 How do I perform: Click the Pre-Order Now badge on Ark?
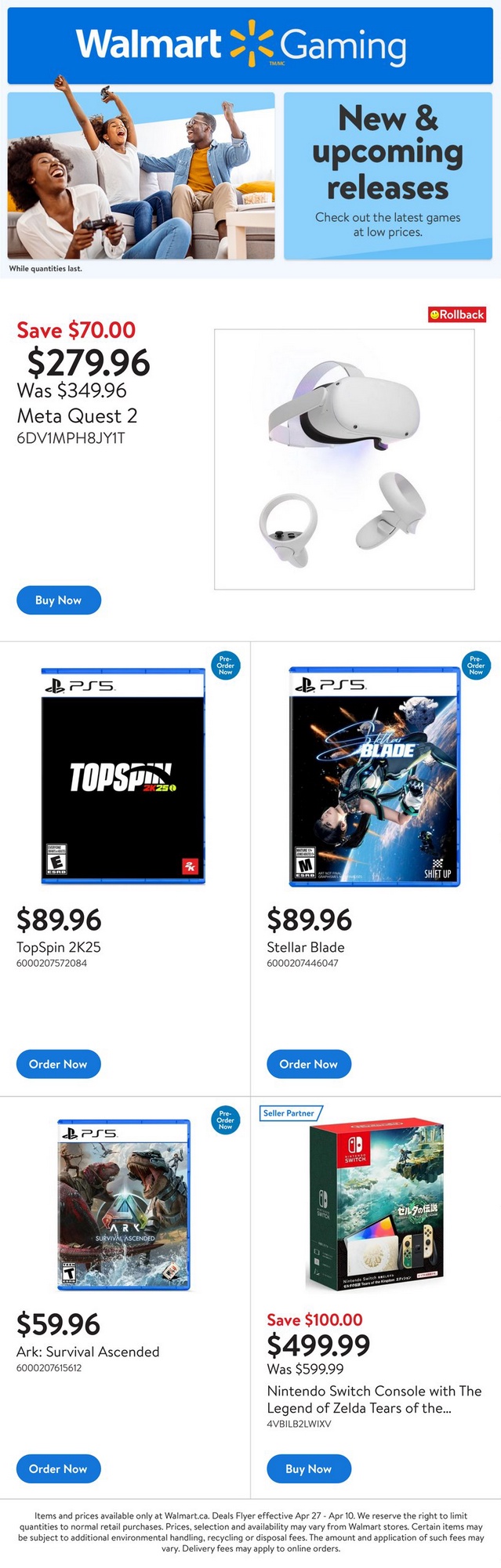pyautogui.click(x=226, y=1119)
